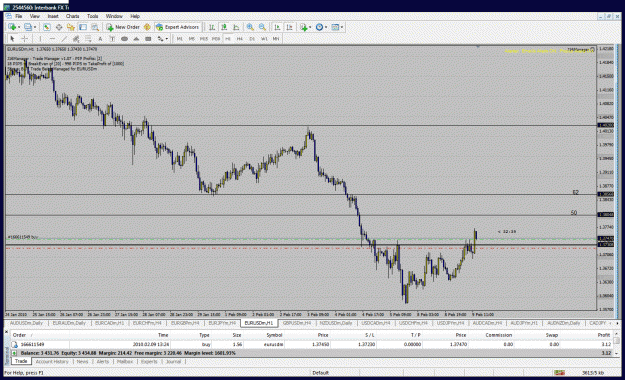Select the Text Label (T) tool
The width and height of the screenshot is (625, 380).
112,39
